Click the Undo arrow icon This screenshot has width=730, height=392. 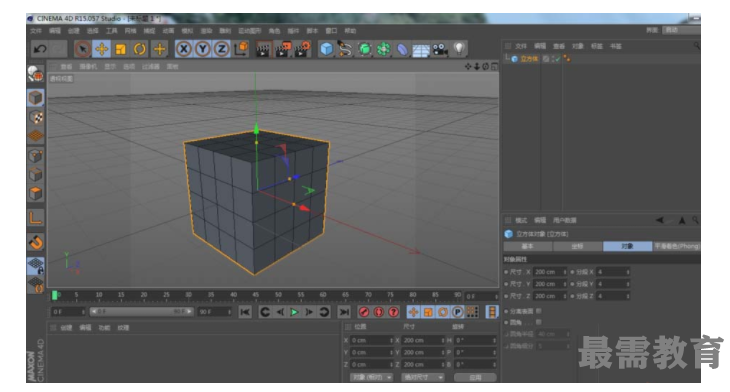[40, 49]
